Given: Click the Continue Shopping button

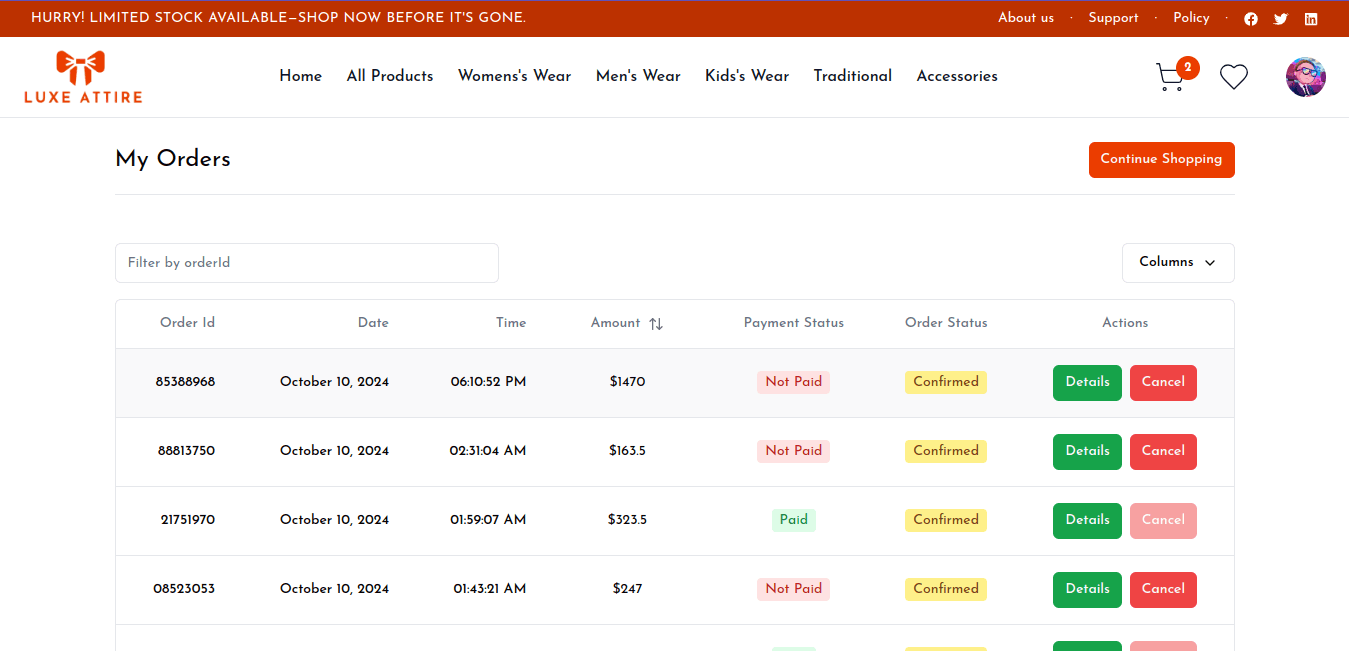Looking at the screenshot, I should (1161, 160).
